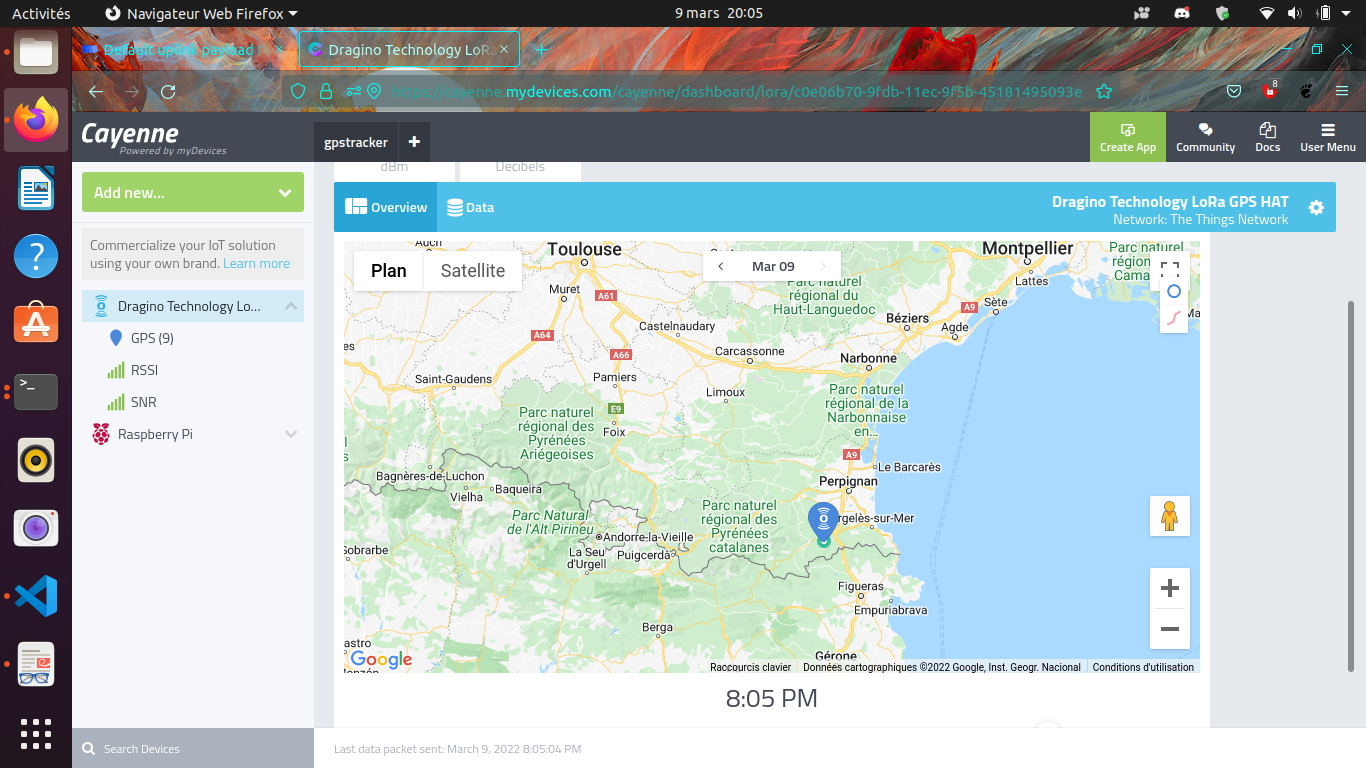Zoom in on the map
Viewport: 1366px width, 768px height.
point(1170,588)
